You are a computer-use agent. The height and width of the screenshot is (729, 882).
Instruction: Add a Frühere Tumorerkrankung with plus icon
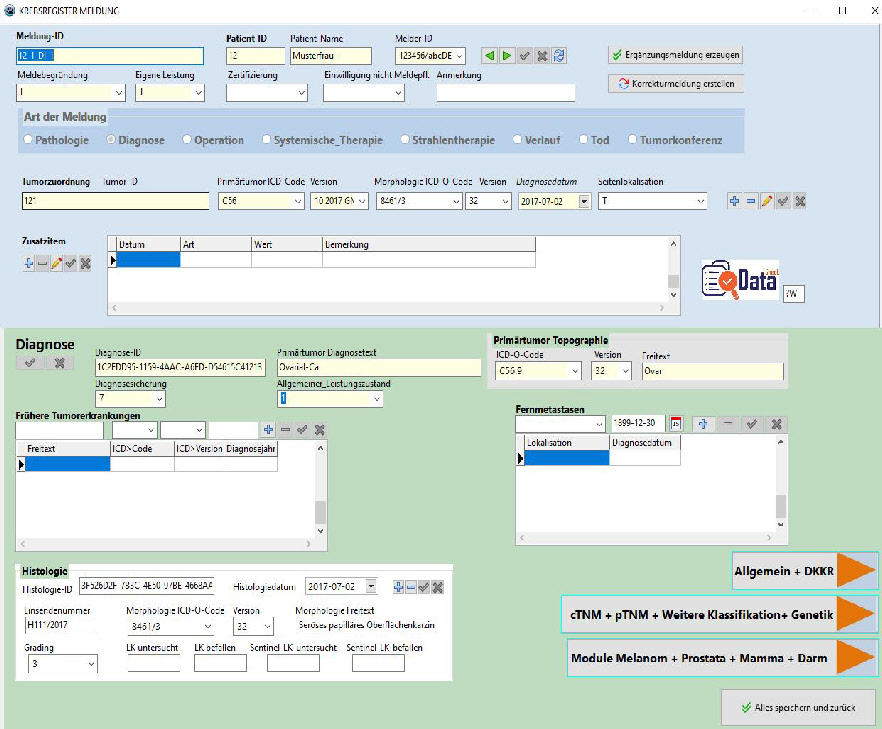coord(268,430)
